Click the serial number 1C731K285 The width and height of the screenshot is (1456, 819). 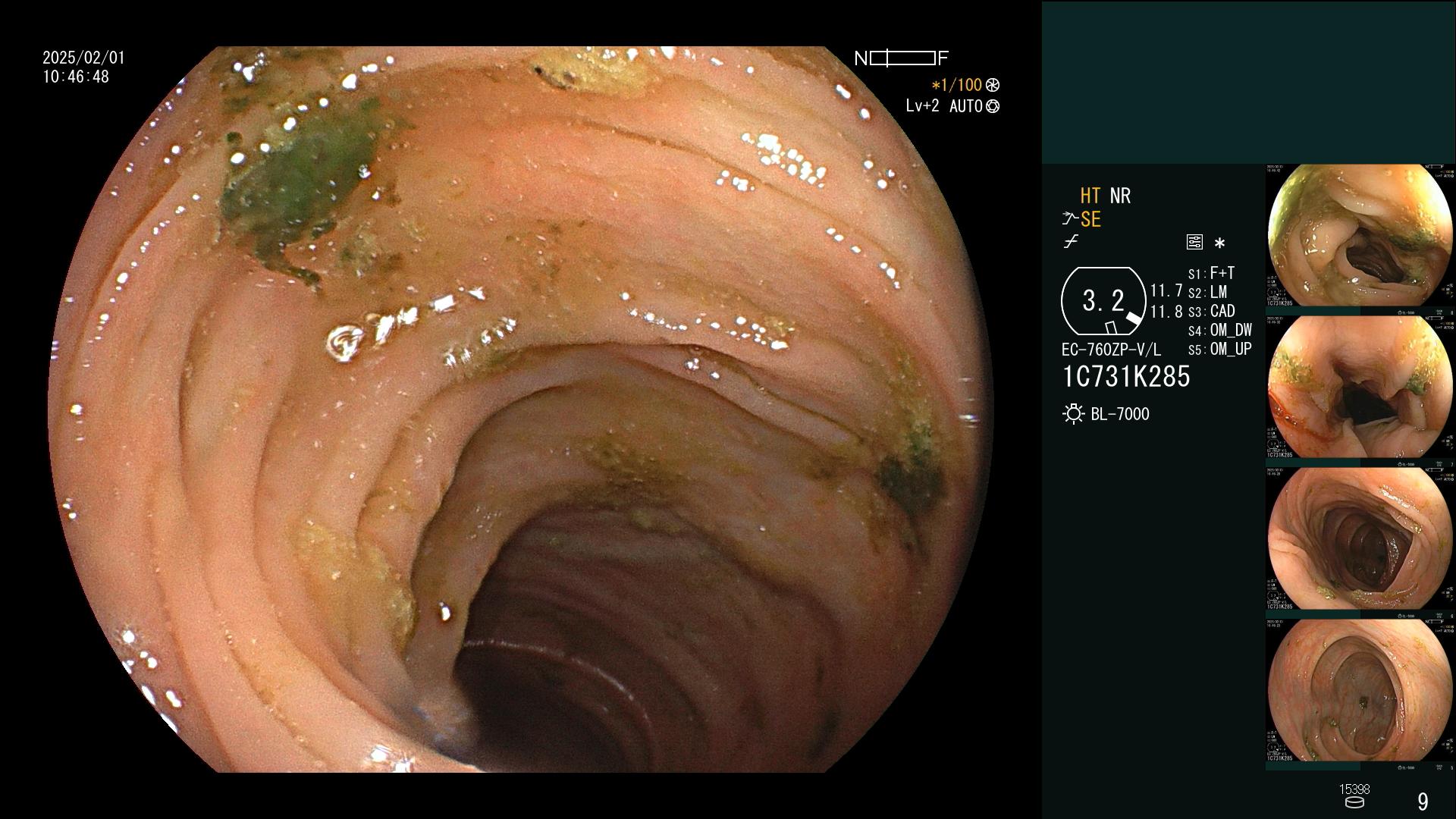pyautogui.click(x=1126, y=377)
